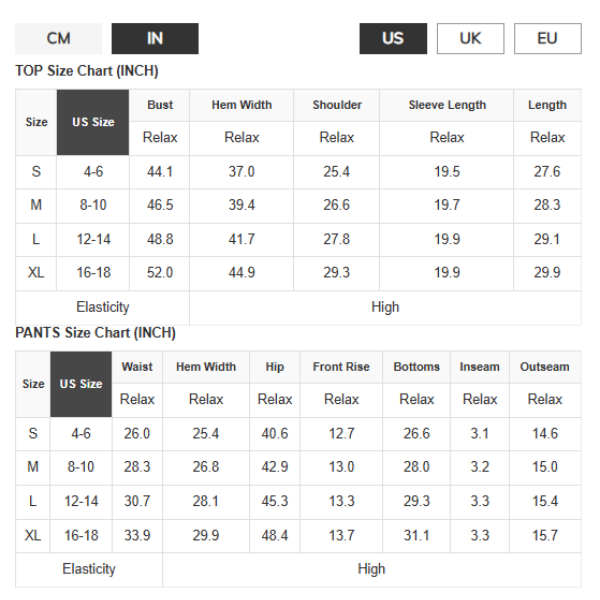Select the US sizing region button
Screen dimensions: 600x600
[x=393, y=39]
